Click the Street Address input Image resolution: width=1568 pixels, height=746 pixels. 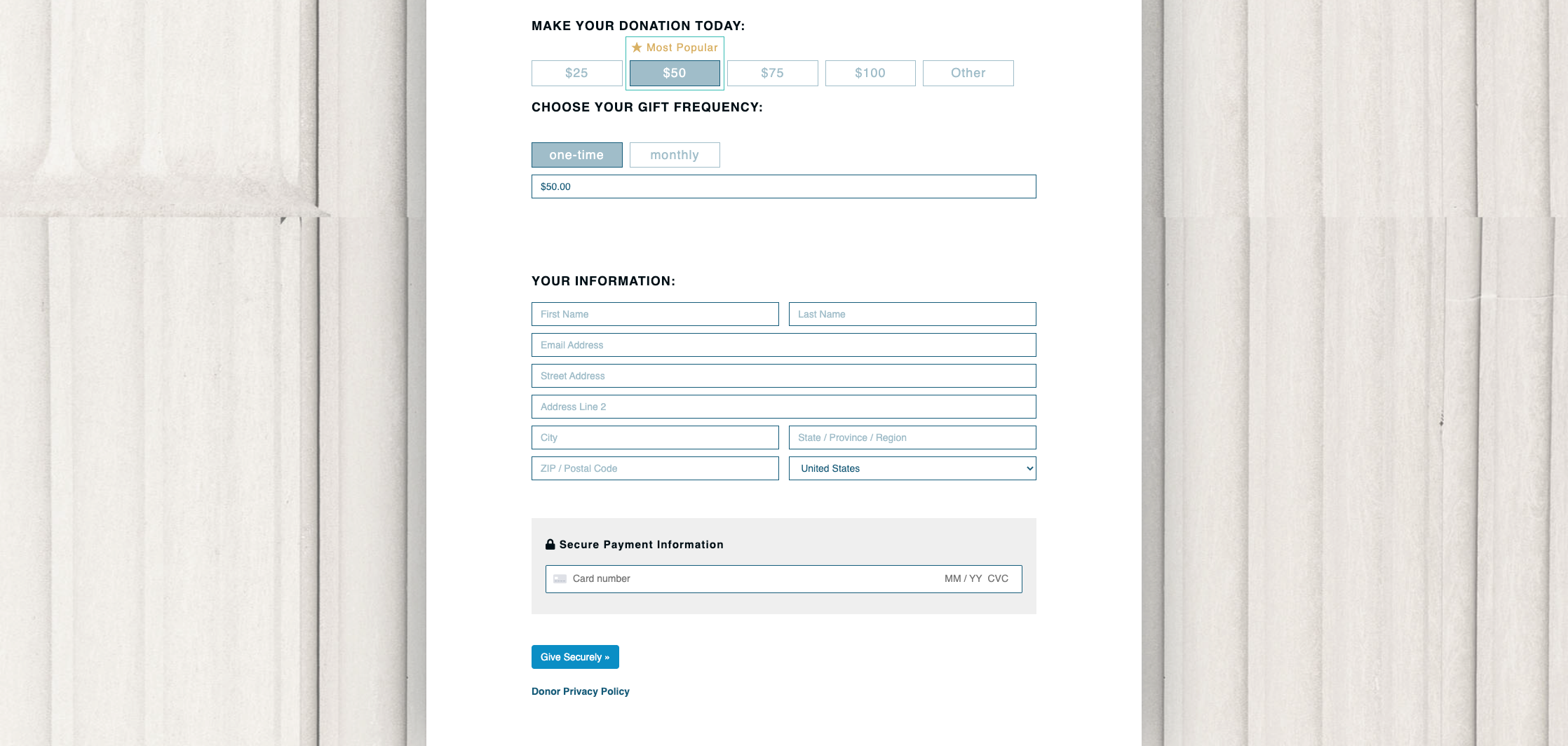pos(783,376)
